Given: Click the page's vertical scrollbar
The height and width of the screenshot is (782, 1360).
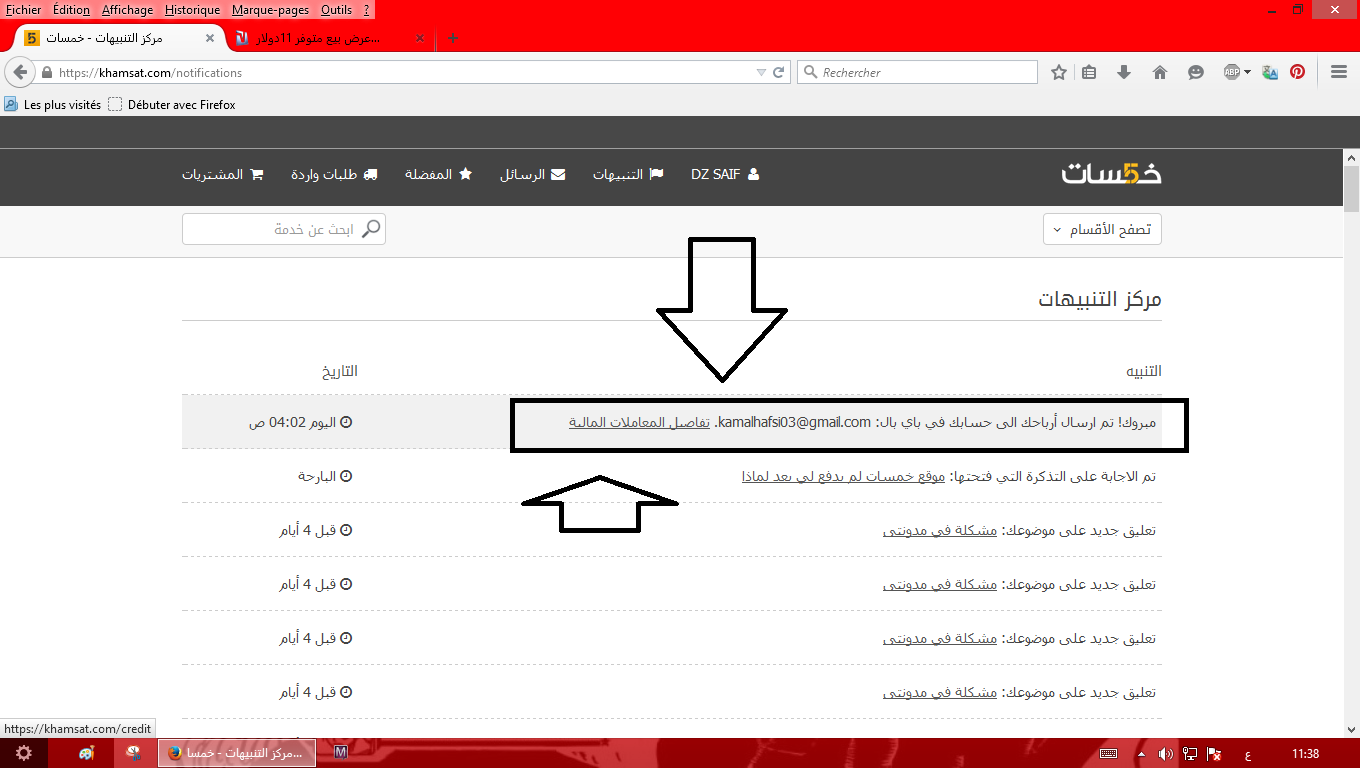Looking at the screenshot, I should tap(1351, 450).
